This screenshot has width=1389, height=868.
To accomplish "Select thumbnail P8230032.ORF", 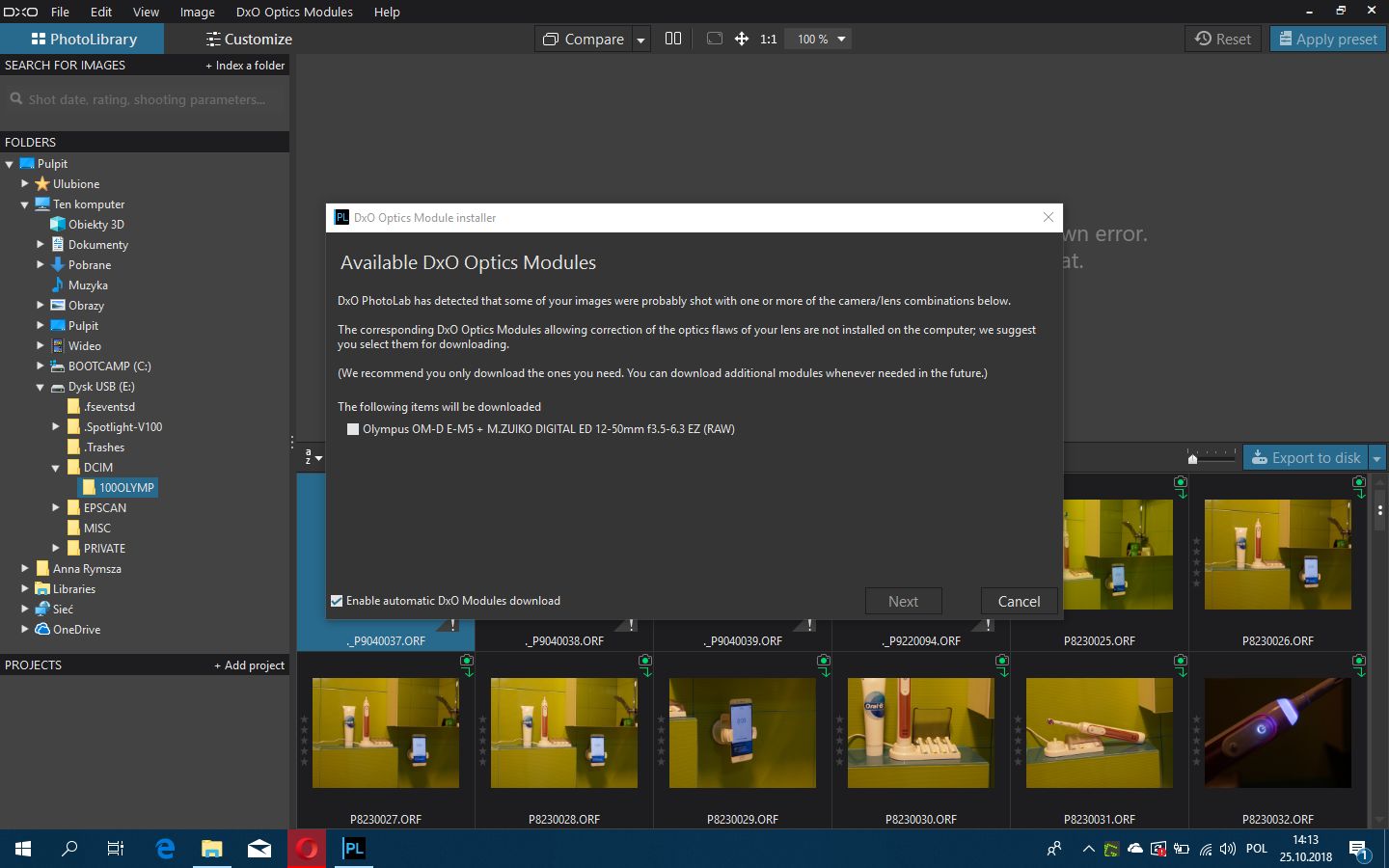I will 1278,733.
